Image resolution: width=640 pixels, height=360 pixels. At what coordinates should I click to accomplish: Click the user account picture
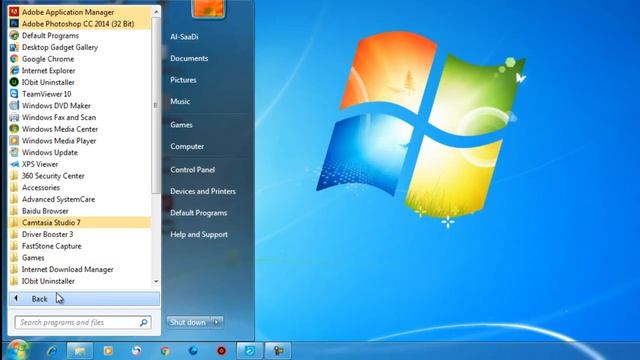tap(209, 8)
